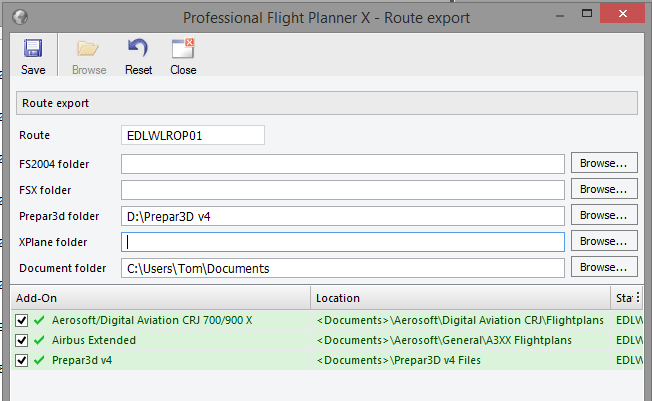
Task: Open column options dots in table header
Action: 638,297
